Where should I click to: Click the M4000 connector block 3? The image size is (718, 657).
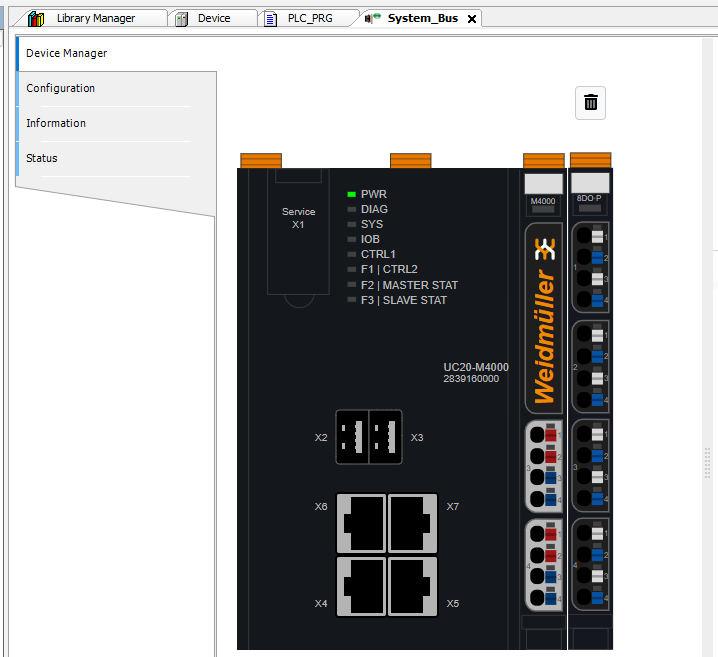click(544, 467)
